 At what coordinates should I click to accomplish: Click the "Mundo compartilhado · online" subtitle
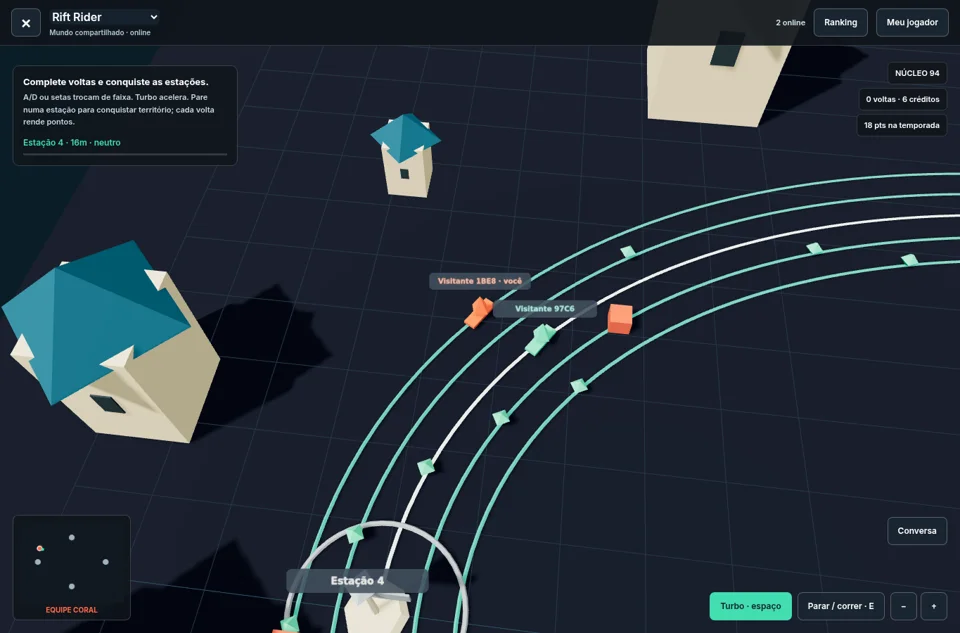100,32
